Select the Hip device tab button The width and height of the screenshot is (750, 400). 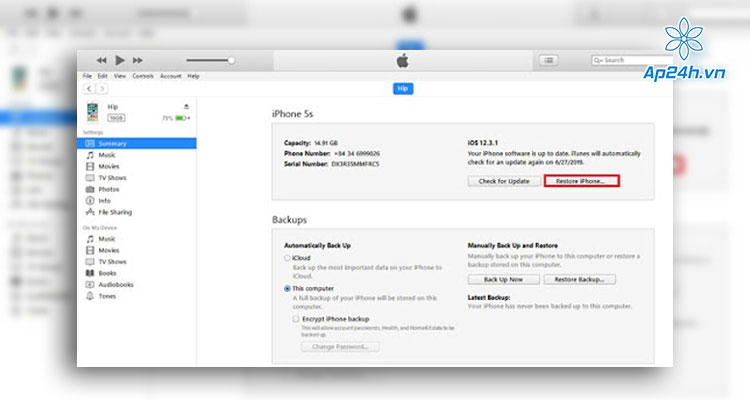403,89
